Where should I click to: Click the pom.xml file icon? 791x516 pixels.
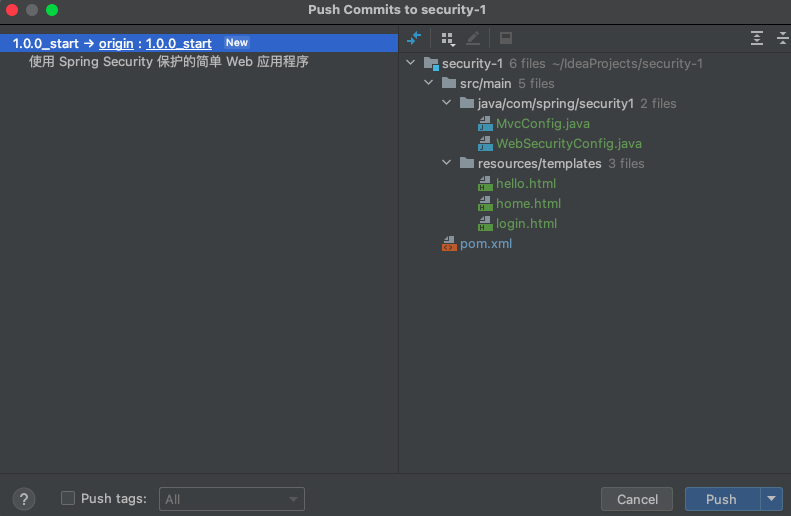coord(449,244)
